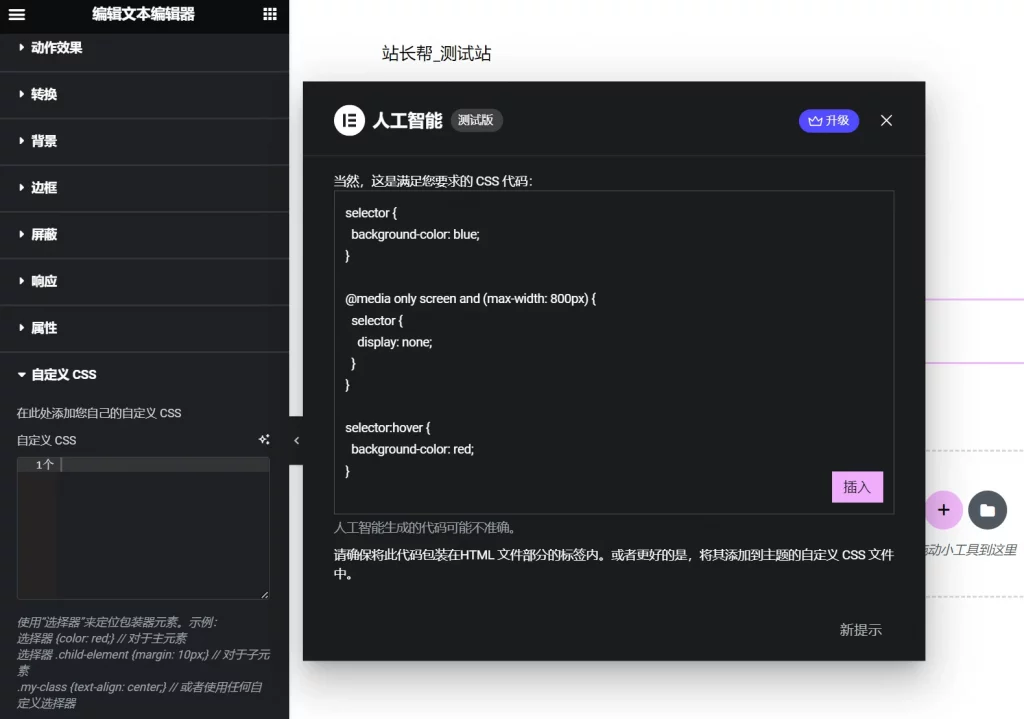Click inside the custom CSS code editor
This screenshot has width=1024, height=719.
(160, 530)
